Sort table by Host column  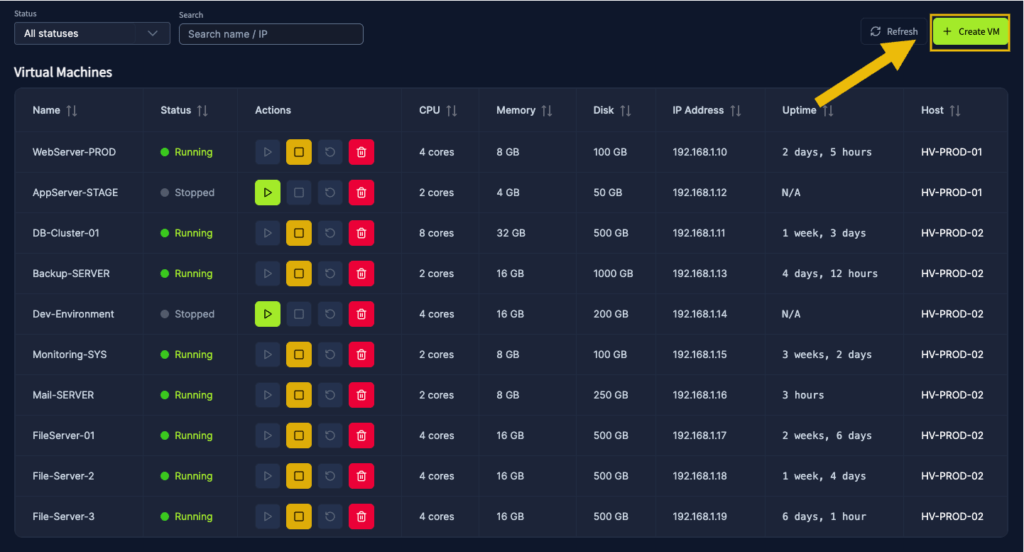tap(954, 110)
